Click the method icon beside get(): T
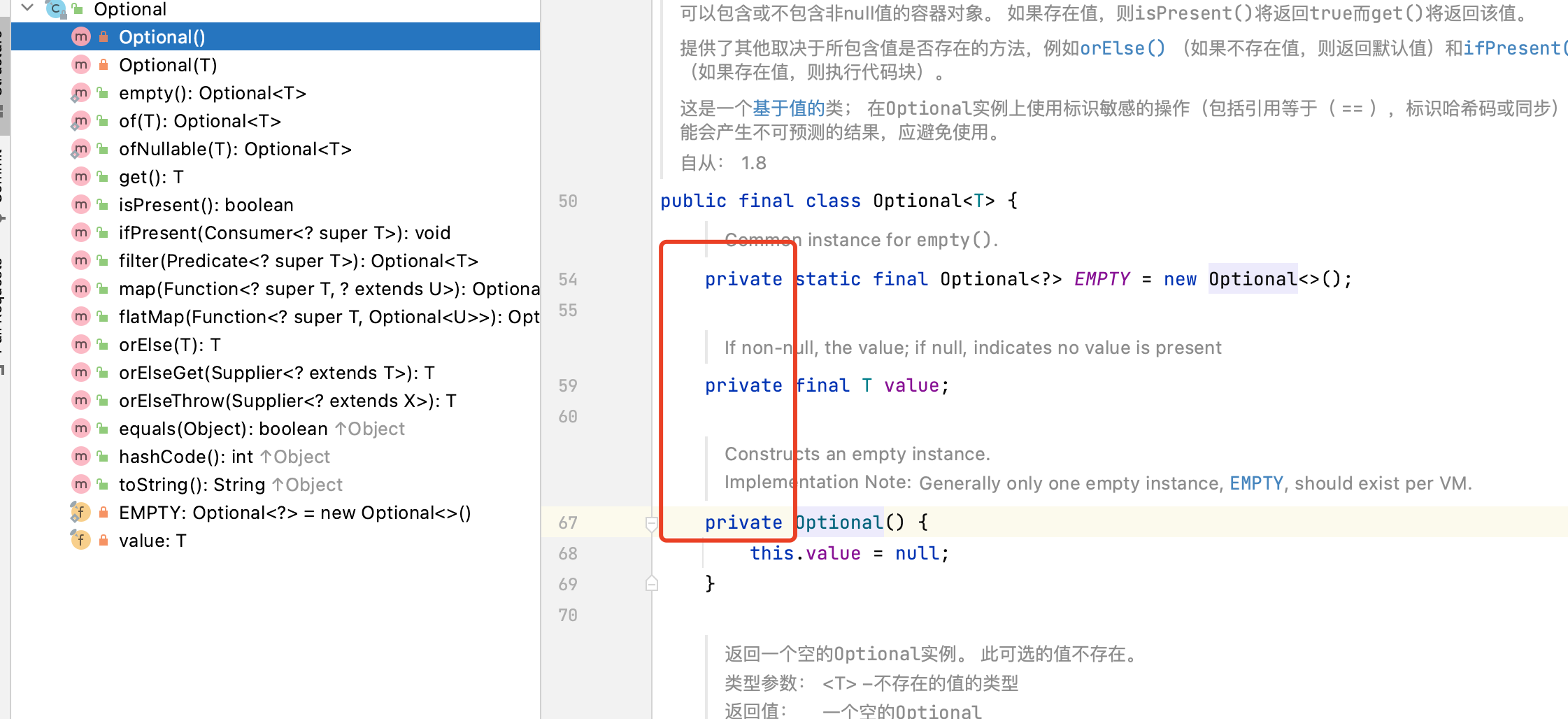 [81, 177]
